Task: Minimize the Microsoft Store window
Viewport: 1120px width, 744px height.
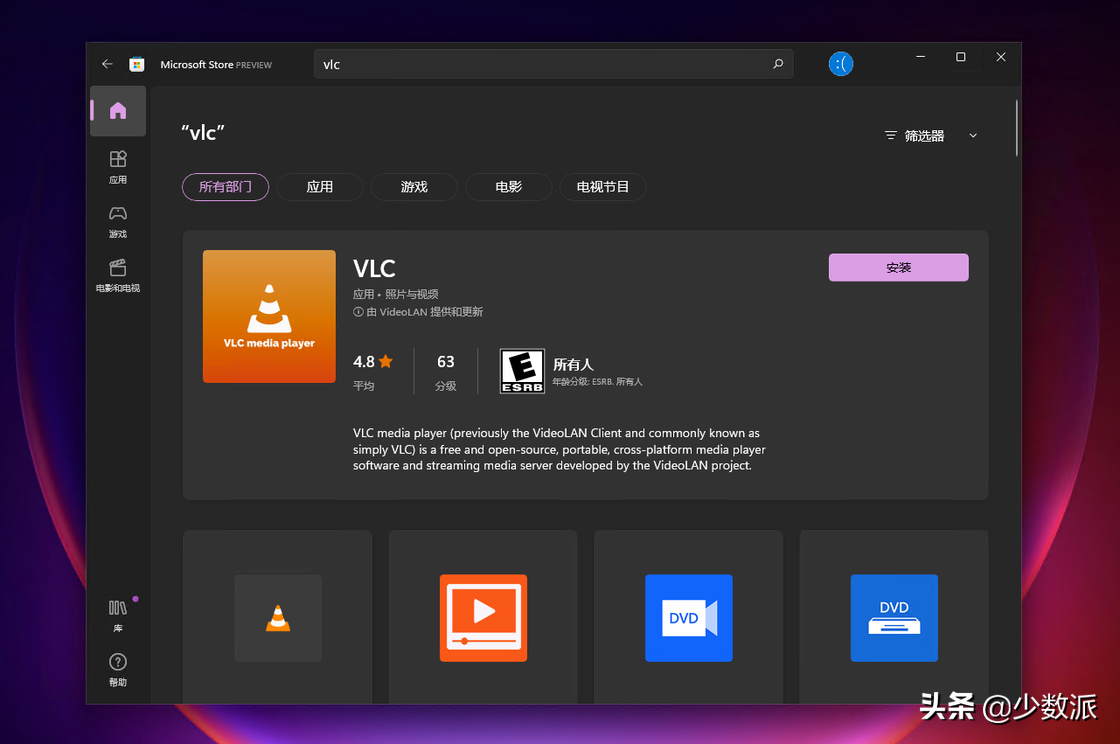Action: (x=921, y=57)
